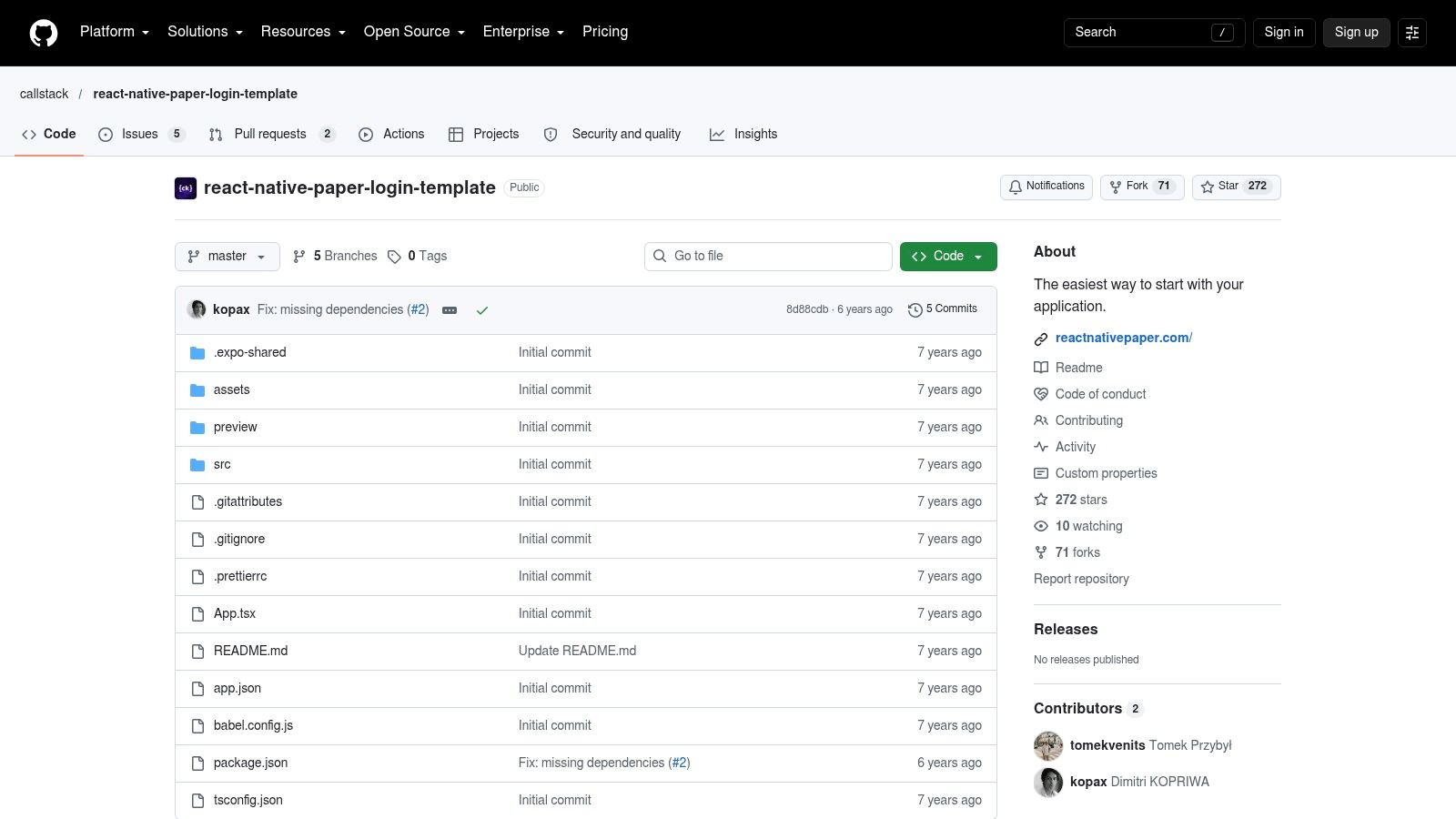1456x819 pixels.
Task: Switch to the Projects tab
Action: [x=484, y=134]
